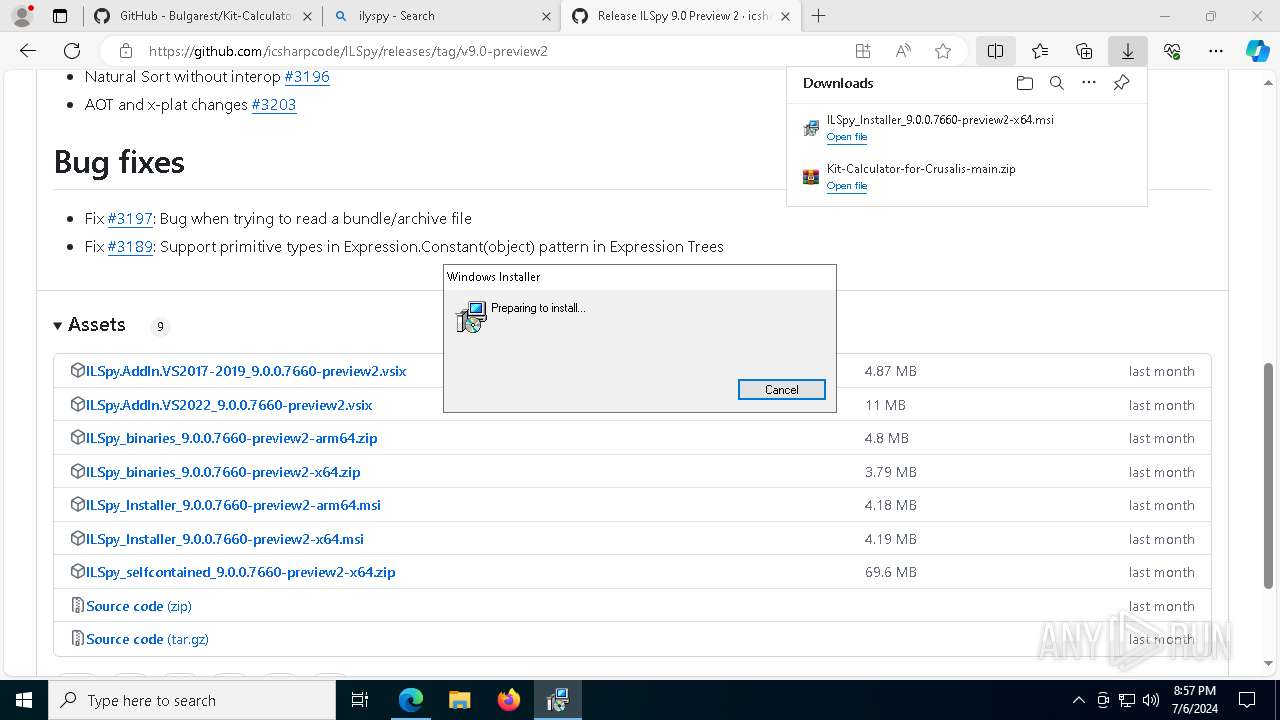
Task: Download Source code (tar.gz)
Action: click(147, 639)
